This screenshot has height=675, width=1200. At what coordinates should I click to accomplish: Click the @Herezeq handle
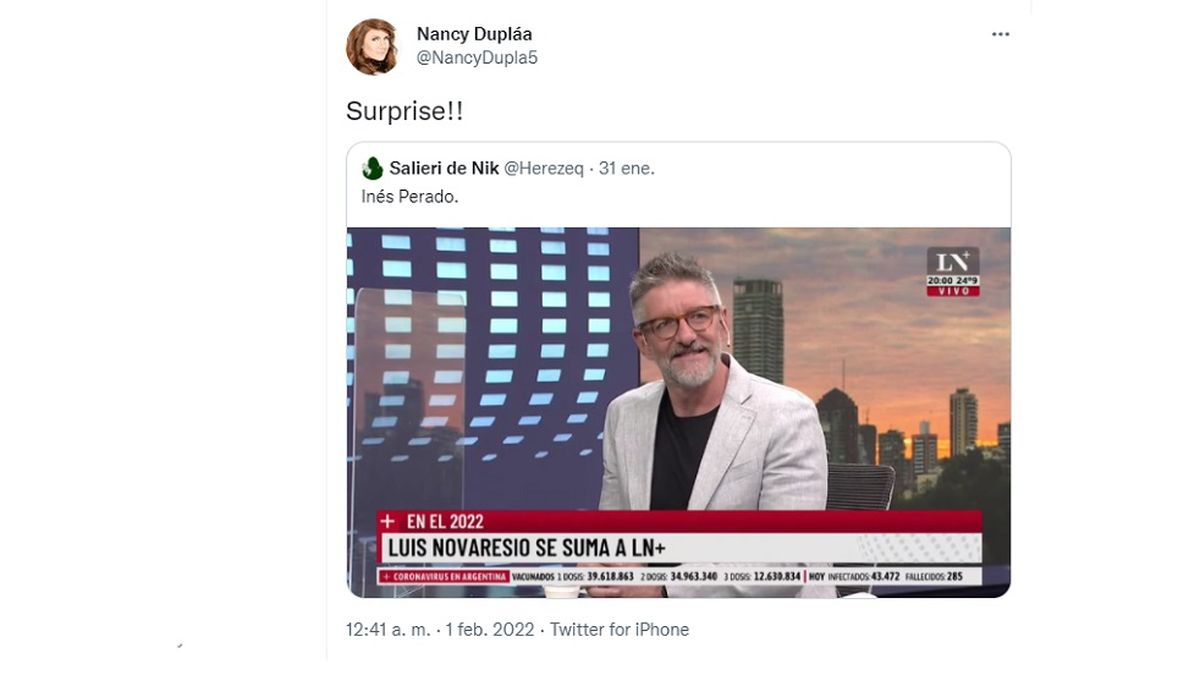pyautogui.click(x=544, y=168)
